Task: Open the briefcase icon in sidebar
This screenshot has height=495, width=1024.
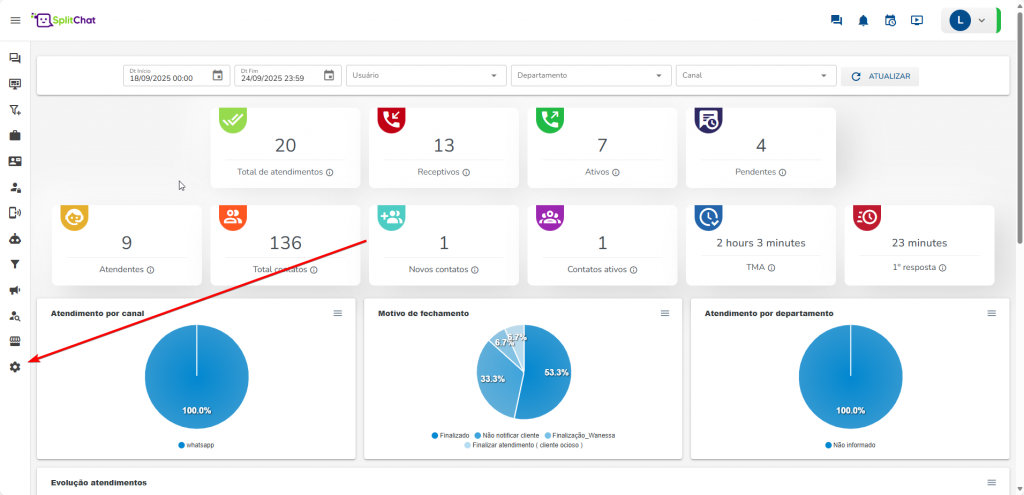Action: [15, 135]
